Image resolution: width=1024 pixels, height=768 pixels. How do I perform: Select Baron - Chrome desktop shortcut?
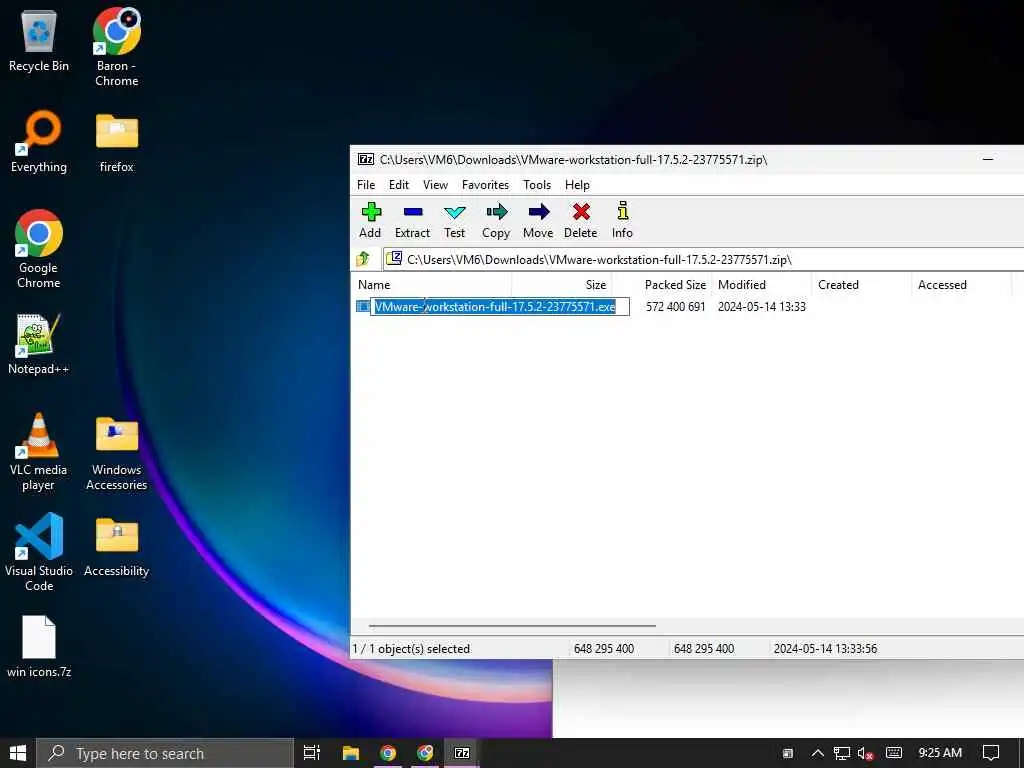point(116,47)
